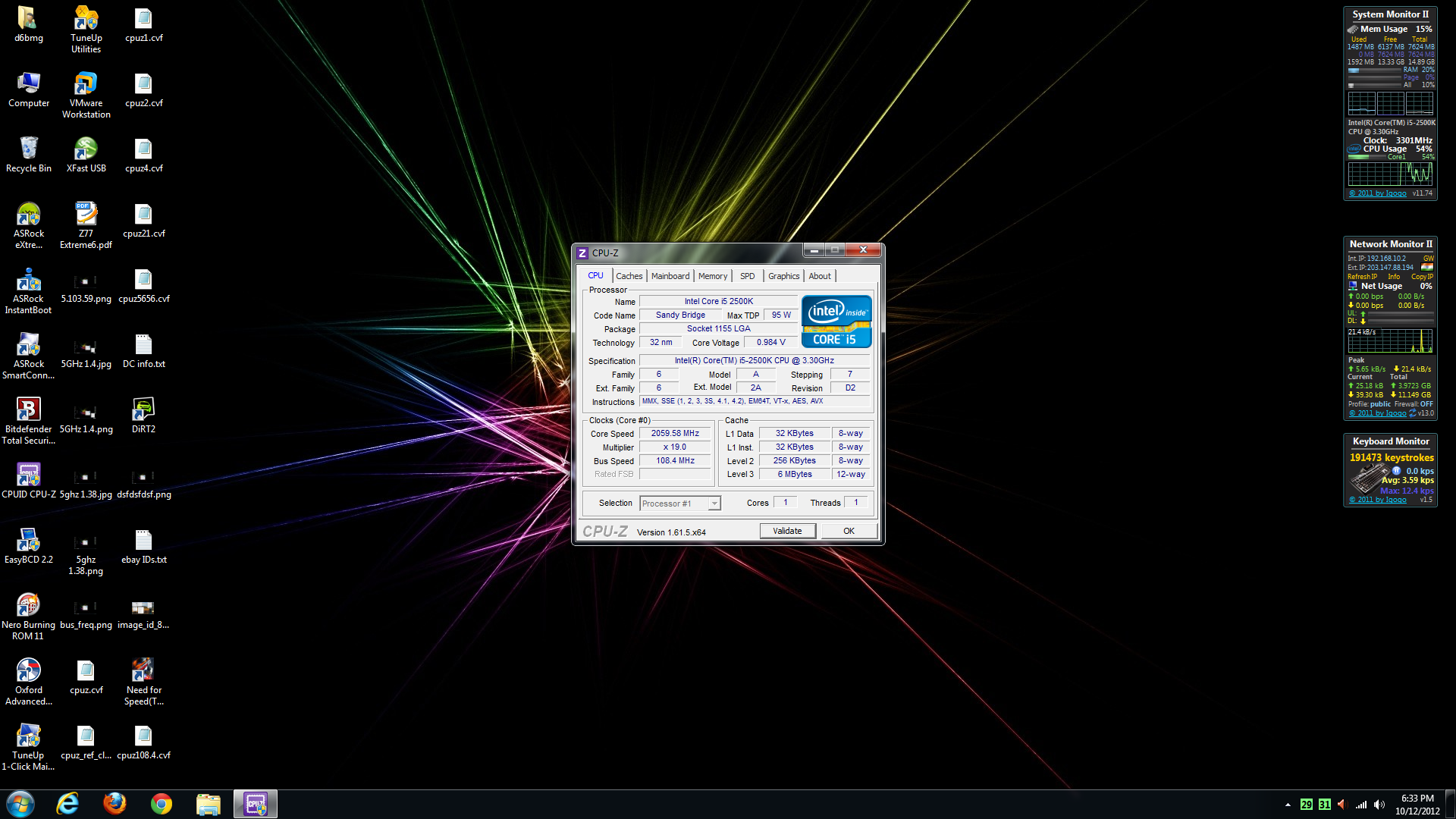The width and height of the screenshot is (1456, 819).
Task: Open Windows Explorer from taskbar
Action: coord(209,804)
